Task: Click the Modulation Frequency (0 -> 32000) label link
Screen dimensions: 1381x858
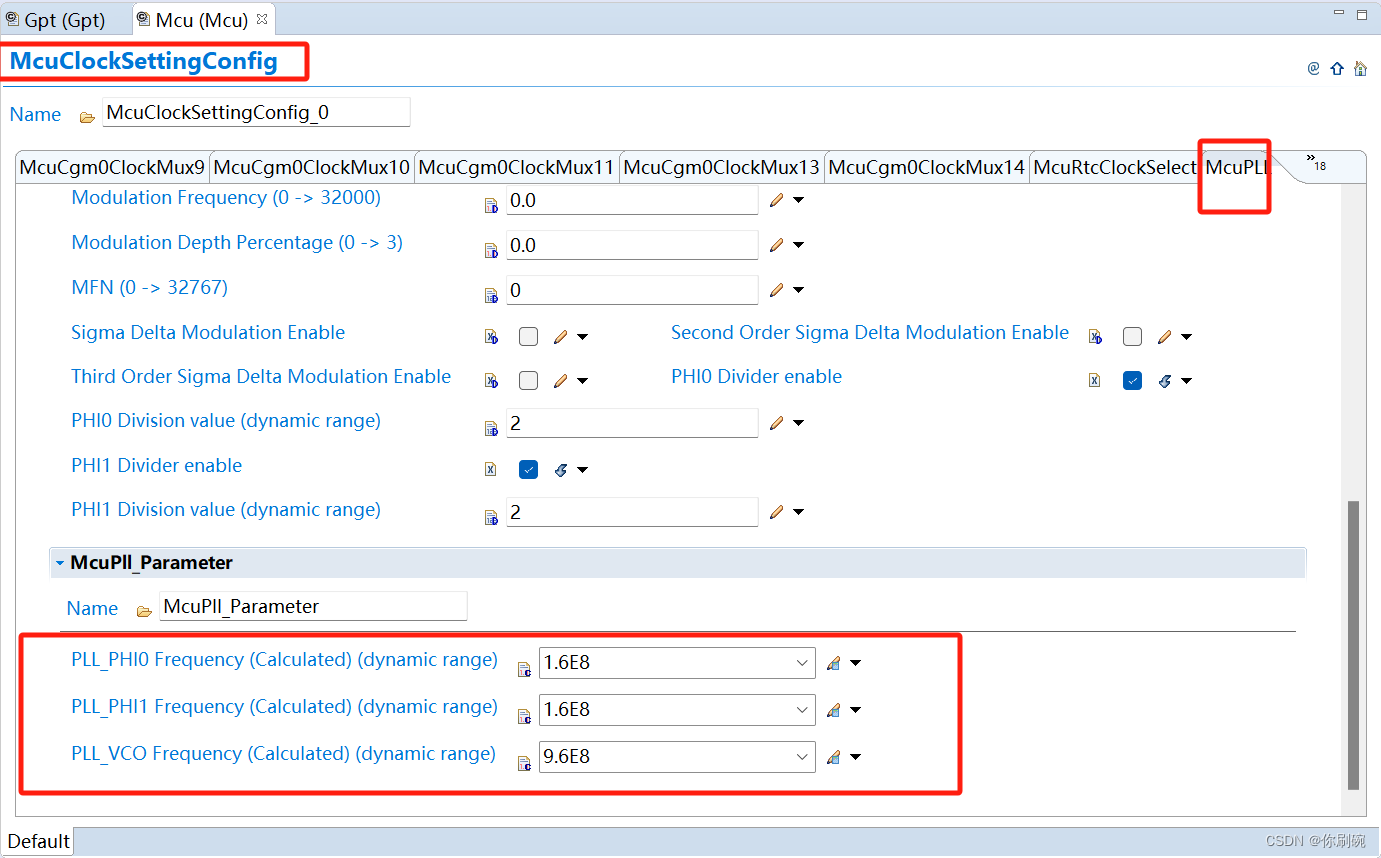Action: (226, 197)
